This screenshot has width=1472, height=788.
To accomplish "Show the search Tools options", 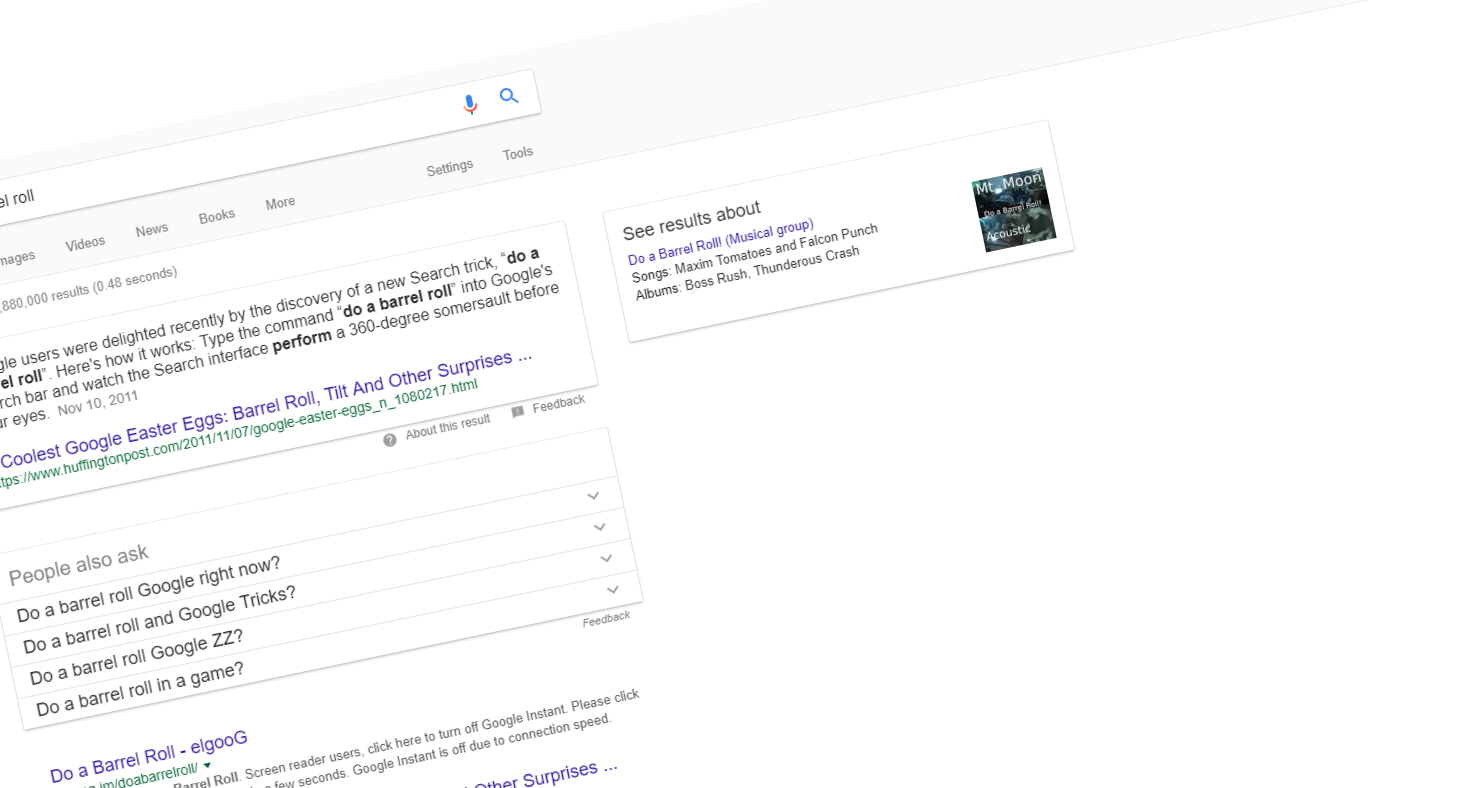I will (518, 154).
